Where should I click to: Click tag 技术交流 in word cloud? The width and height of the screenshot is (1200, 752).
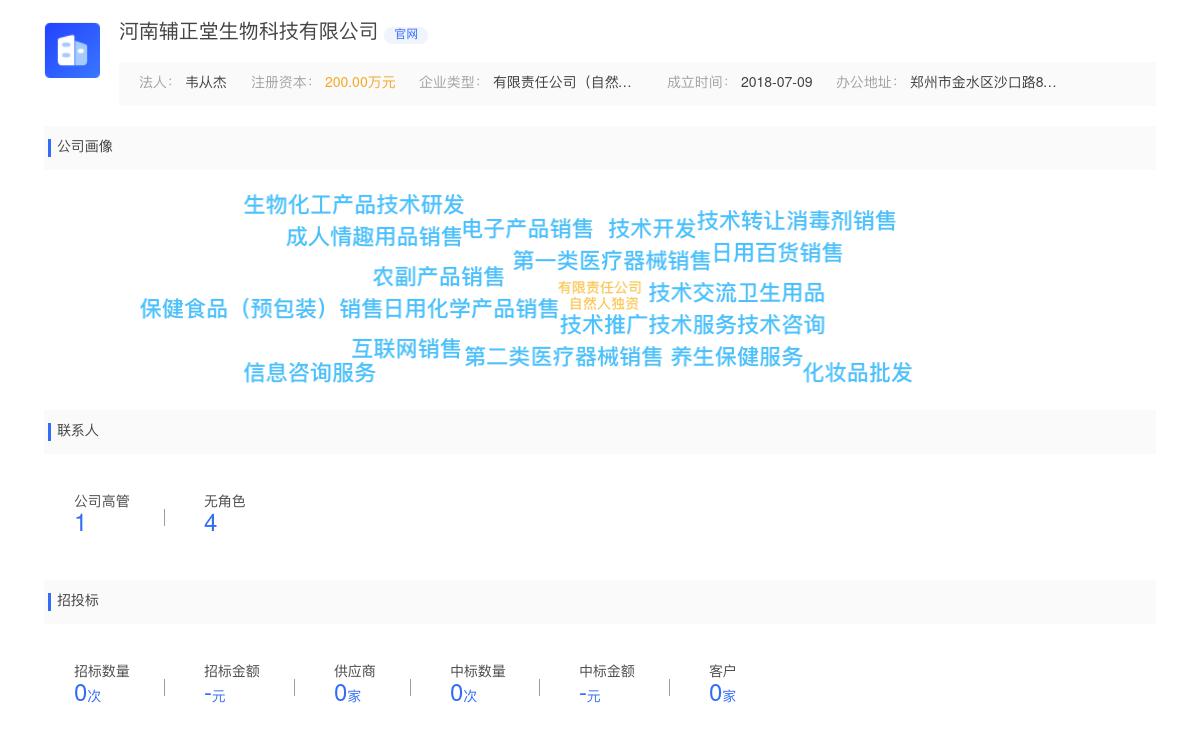[693, 293]
